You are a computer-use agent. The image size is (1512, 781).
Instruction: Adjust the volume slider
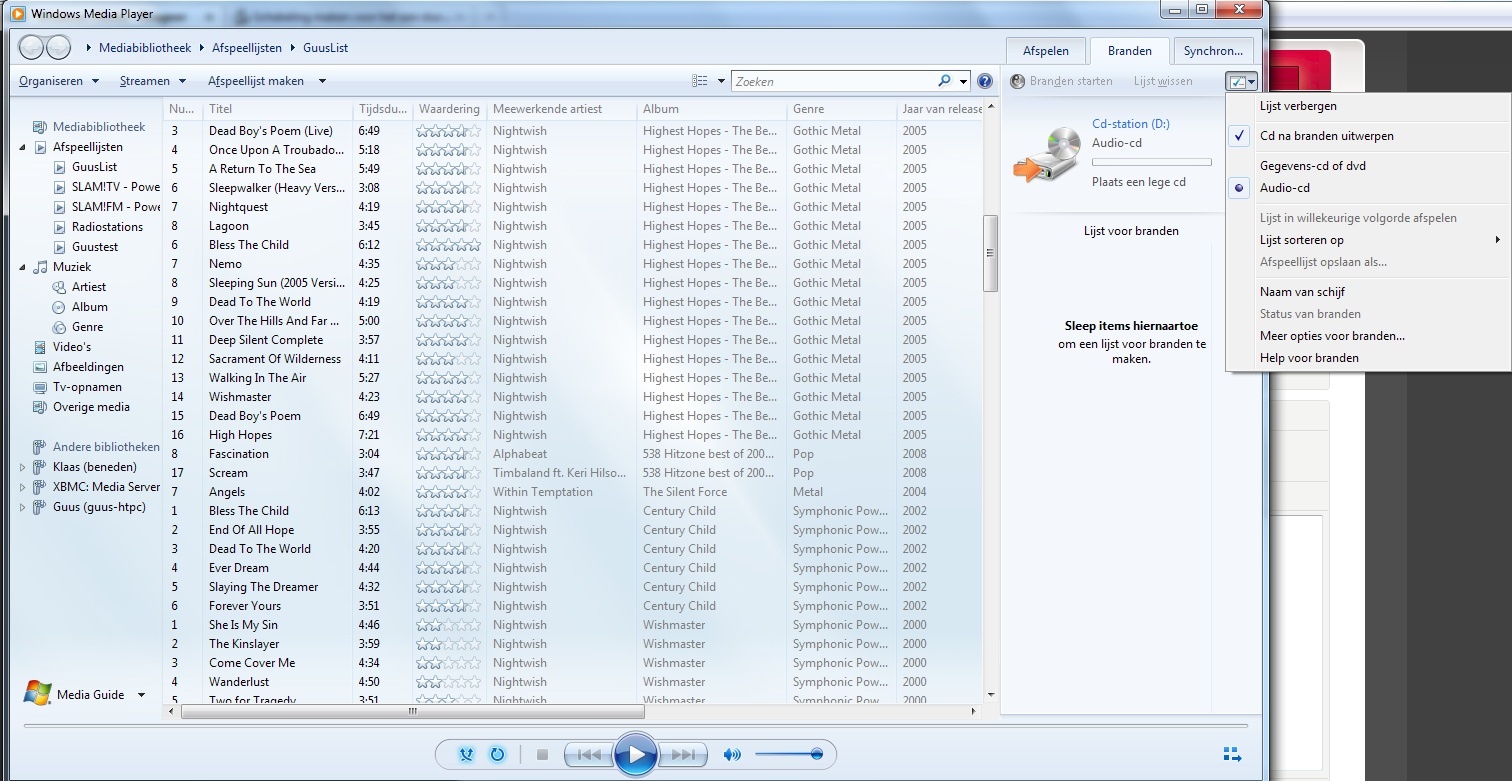click(x=789, y=754)
